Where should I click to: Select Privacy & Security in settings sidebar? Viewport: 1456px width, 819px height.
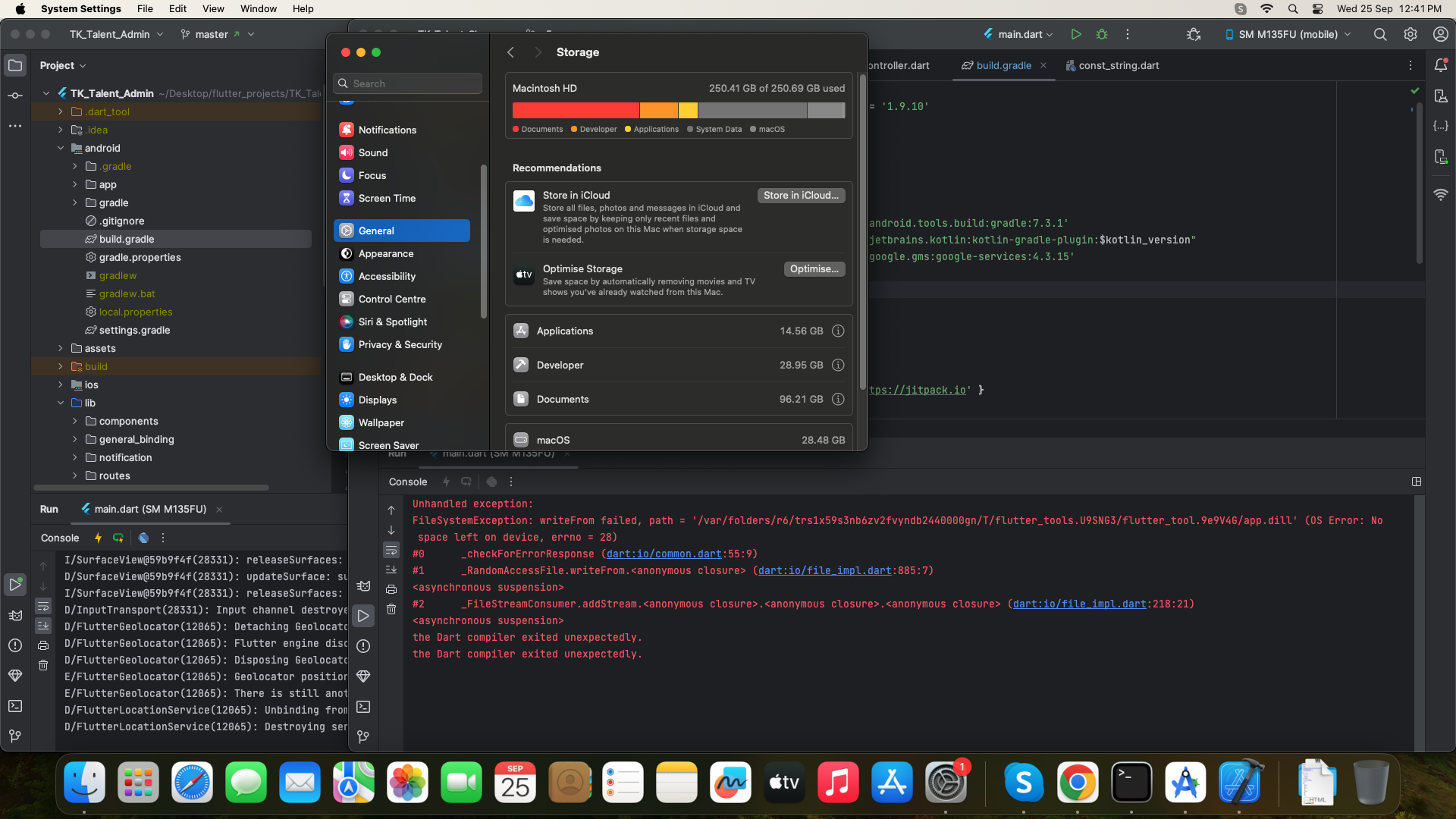(401, 344)
